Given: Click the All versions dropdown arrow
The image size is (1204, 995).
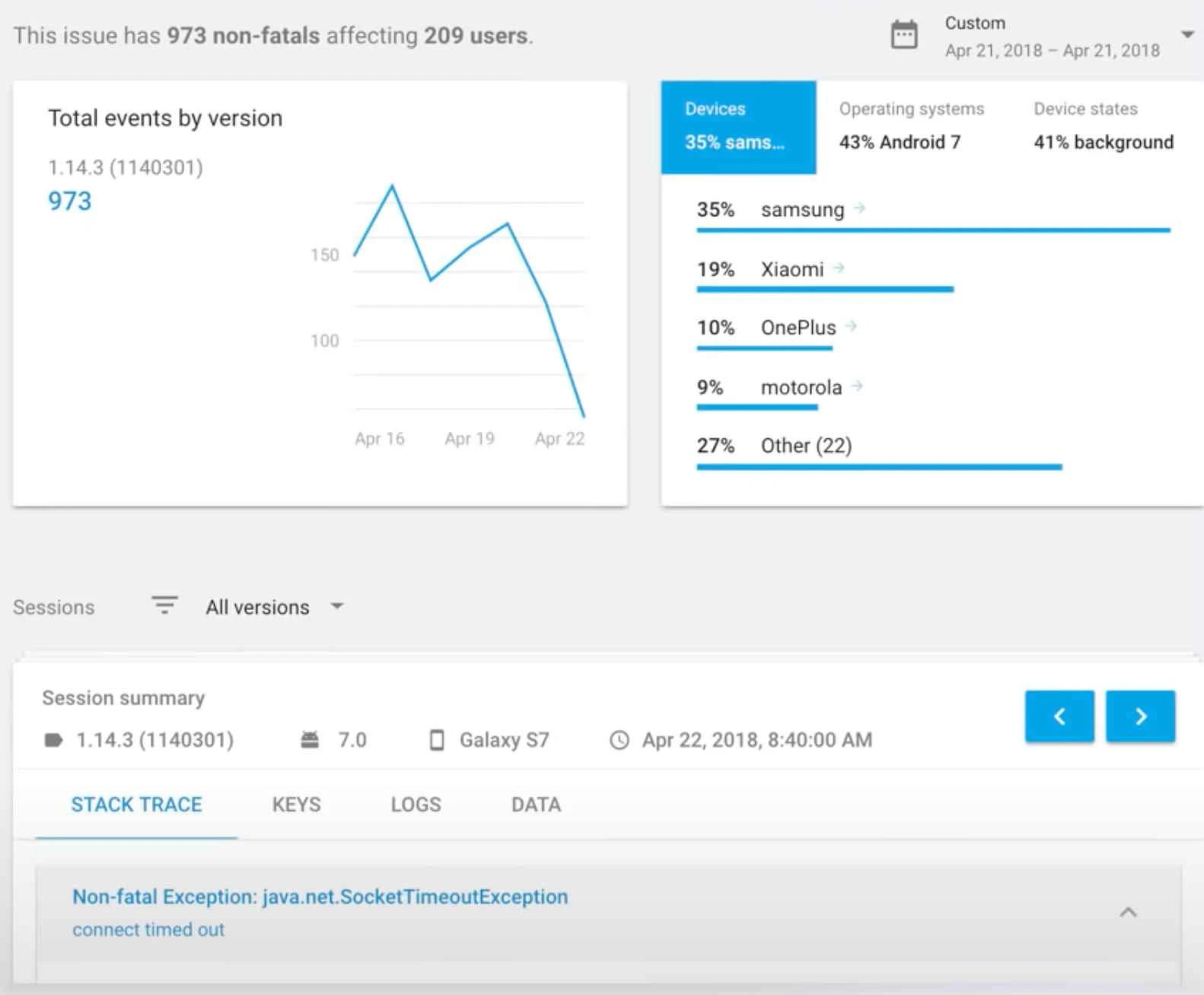Looking at the screenshot, I should (337, 606).
